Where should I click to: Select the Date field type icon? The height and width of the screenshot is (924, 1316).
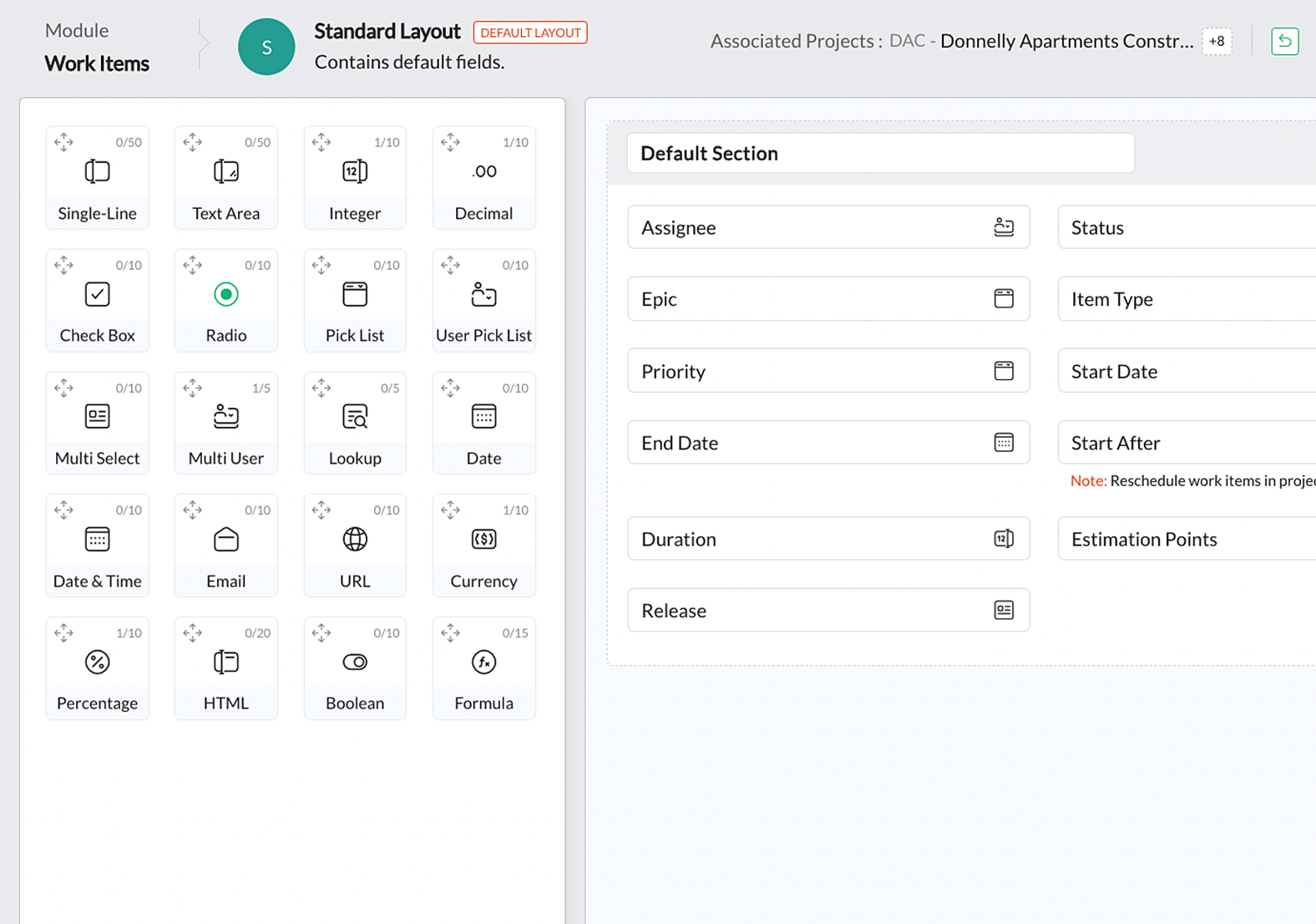(x=483, y=416)
